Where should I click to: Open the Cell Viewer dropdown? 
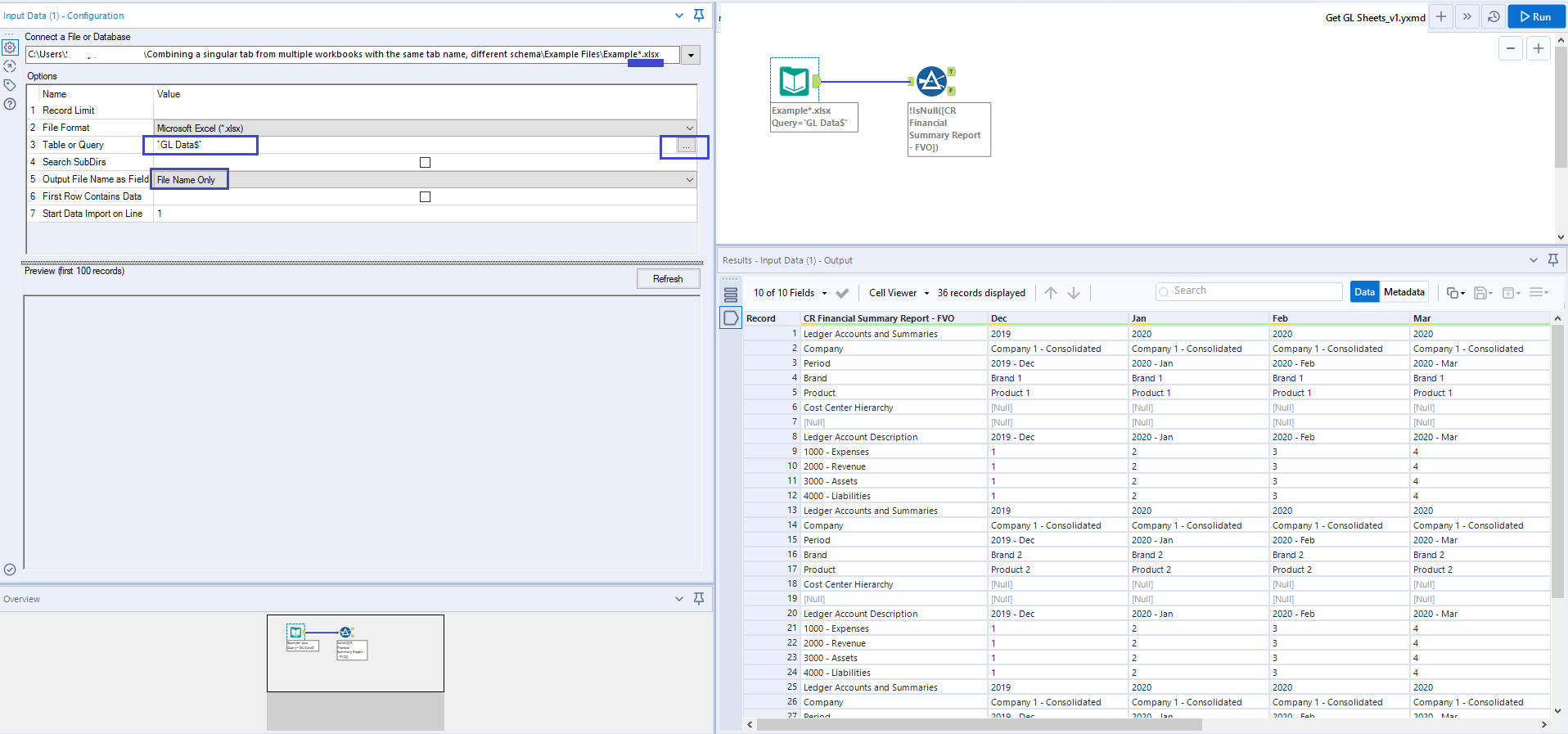point(926,293)
